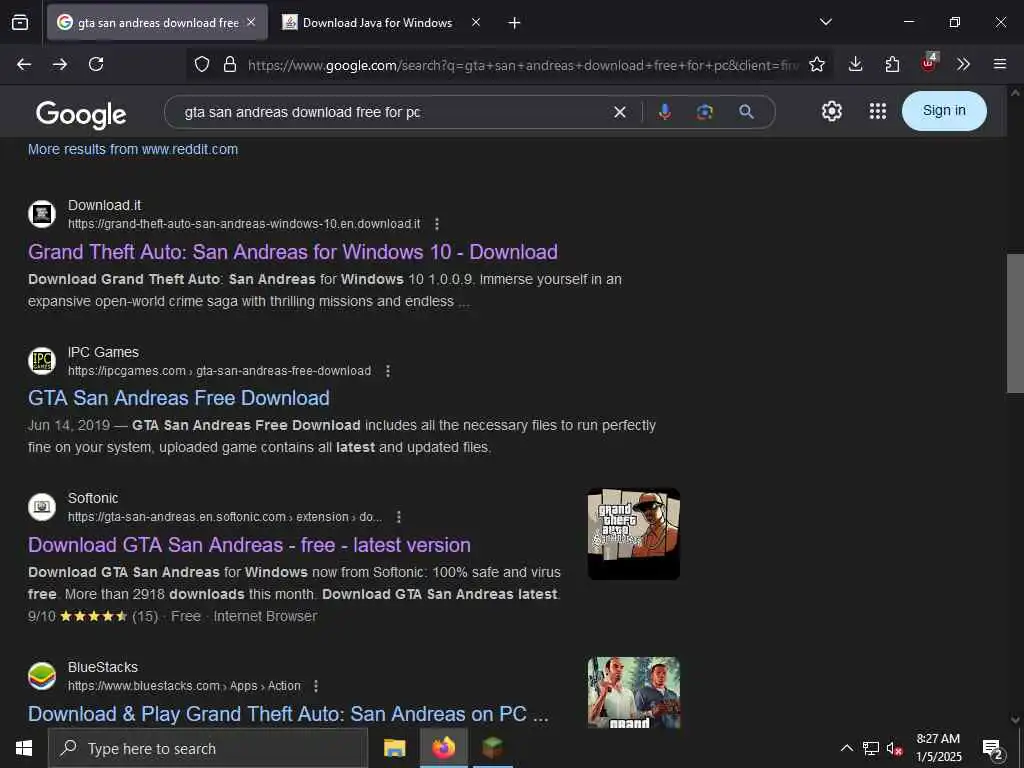Viewport: 1024px width, 768px height.
Task: Open options for Download.it result
Action: 437,224
